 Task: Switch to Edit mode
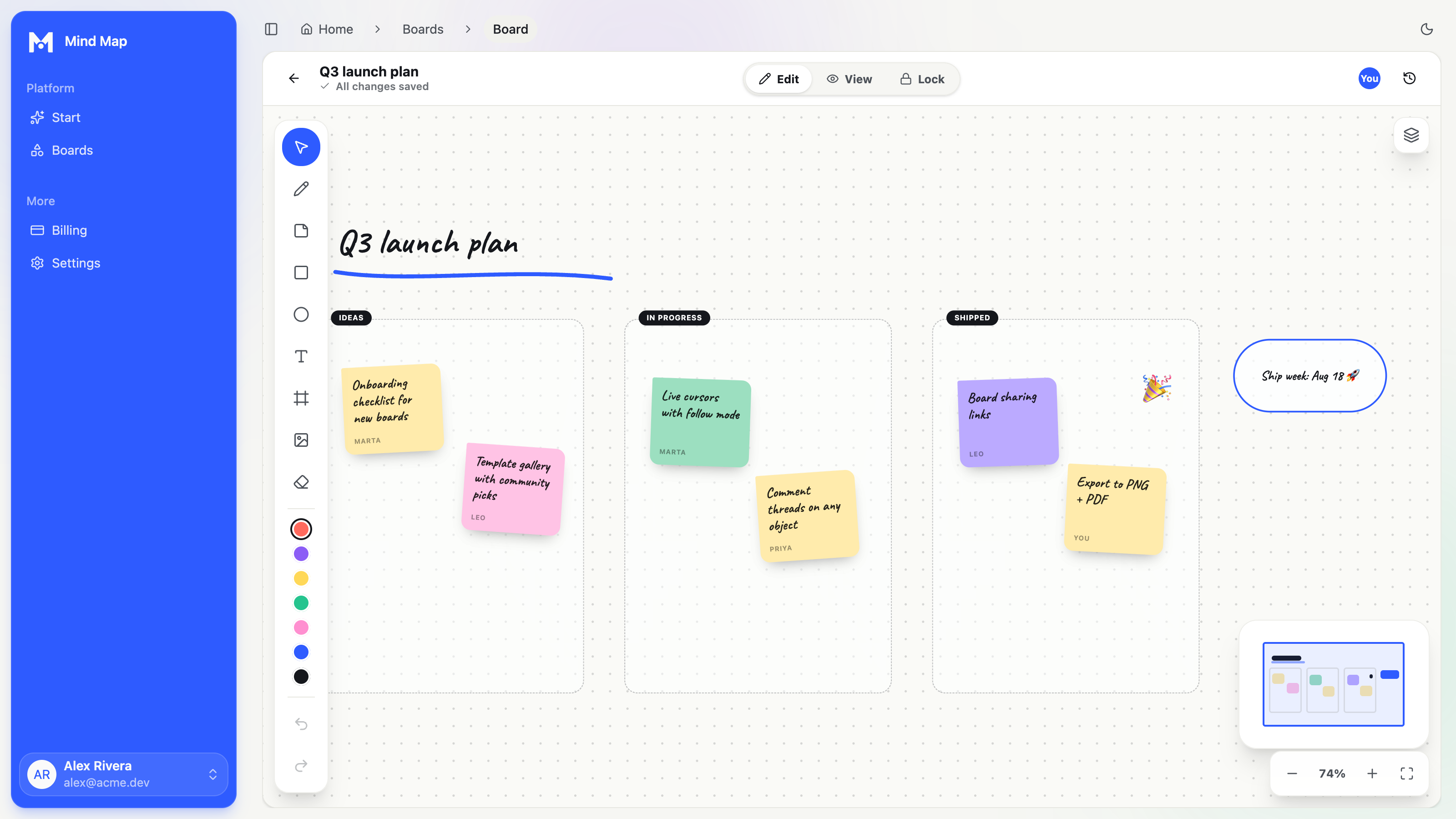[x=779, y=79]
